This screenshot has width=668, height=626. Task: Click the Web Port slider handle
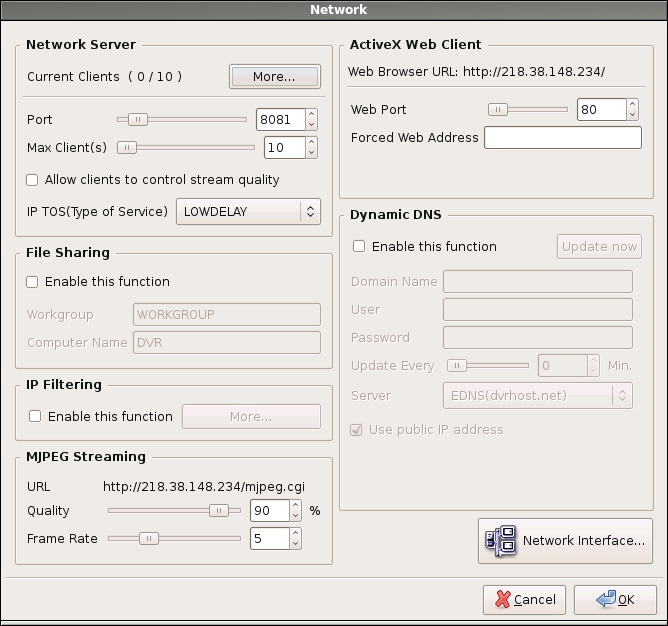point(498,109)
